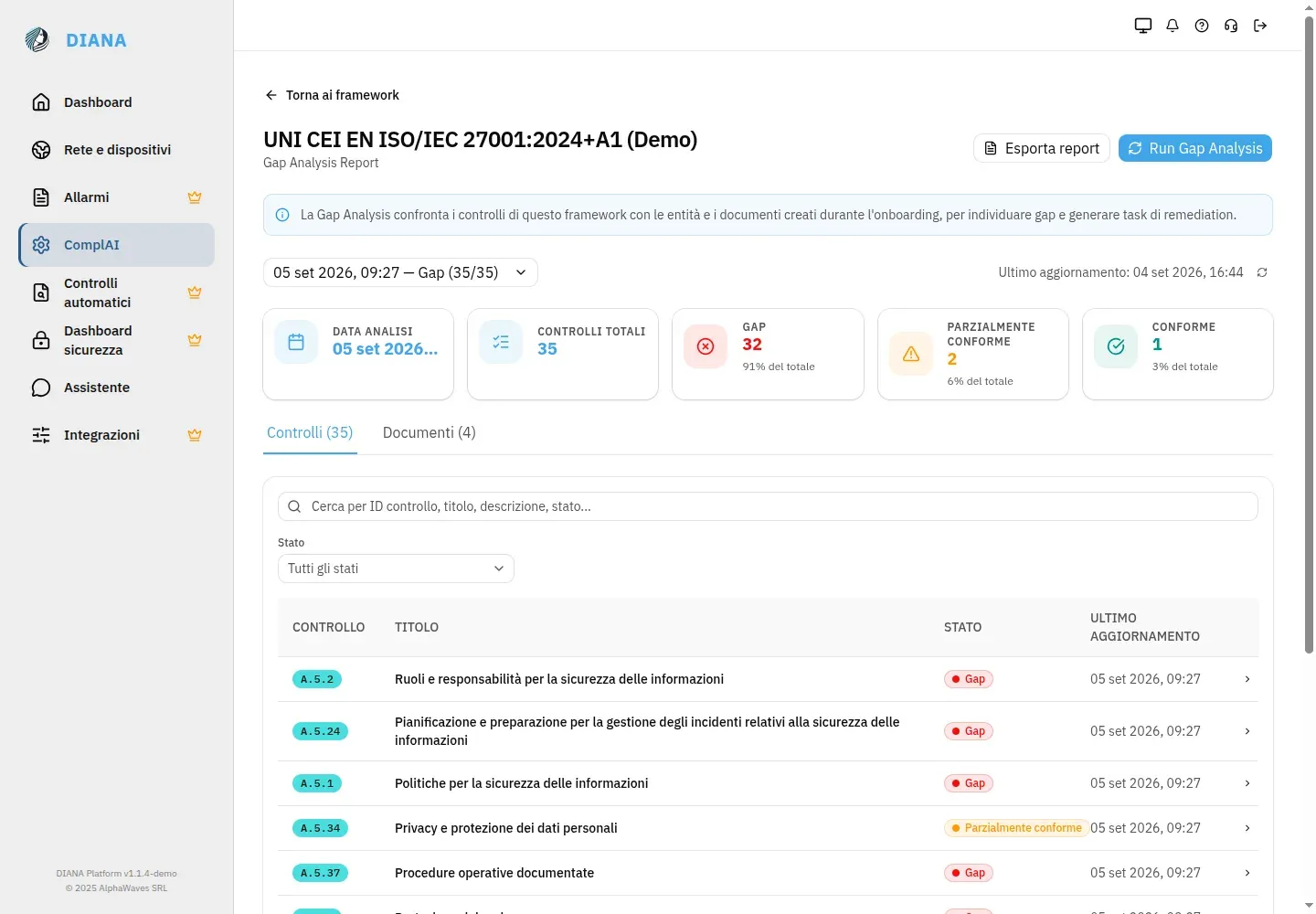This screenshot has height=914, width=1316.
Task: Click the Allarmi document icon
Action: click(x=41, y=197)
